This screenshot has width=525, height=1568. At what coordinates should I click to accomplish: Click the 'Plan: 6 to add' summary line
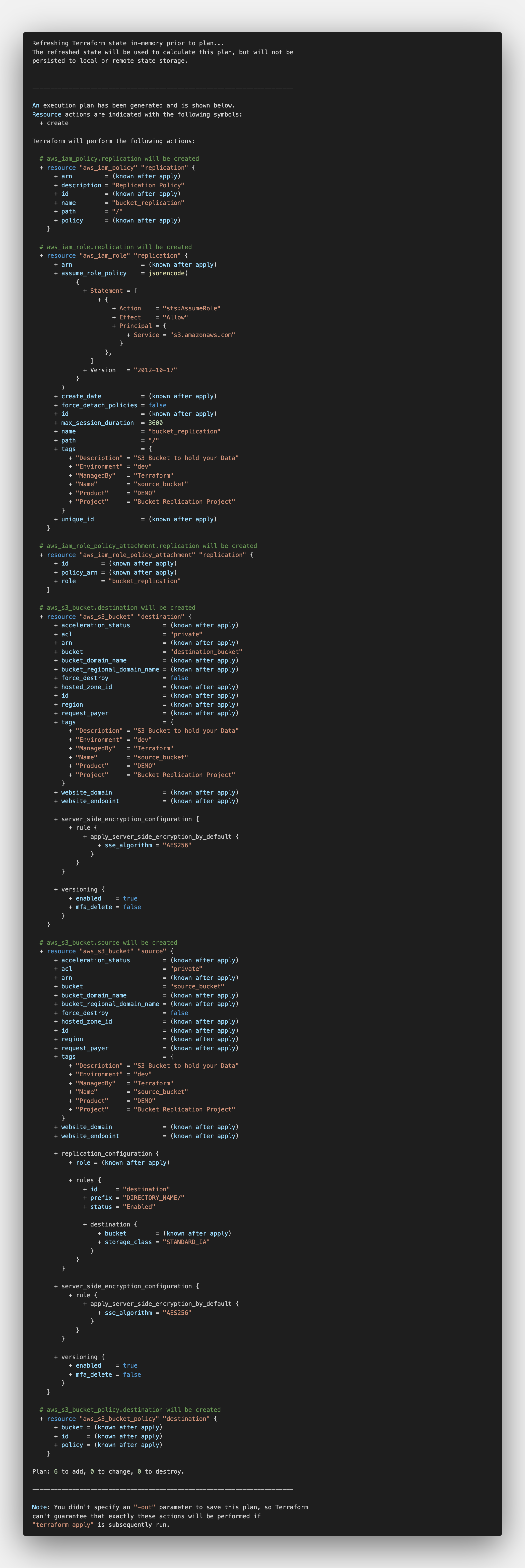(x=108, y=1471)
